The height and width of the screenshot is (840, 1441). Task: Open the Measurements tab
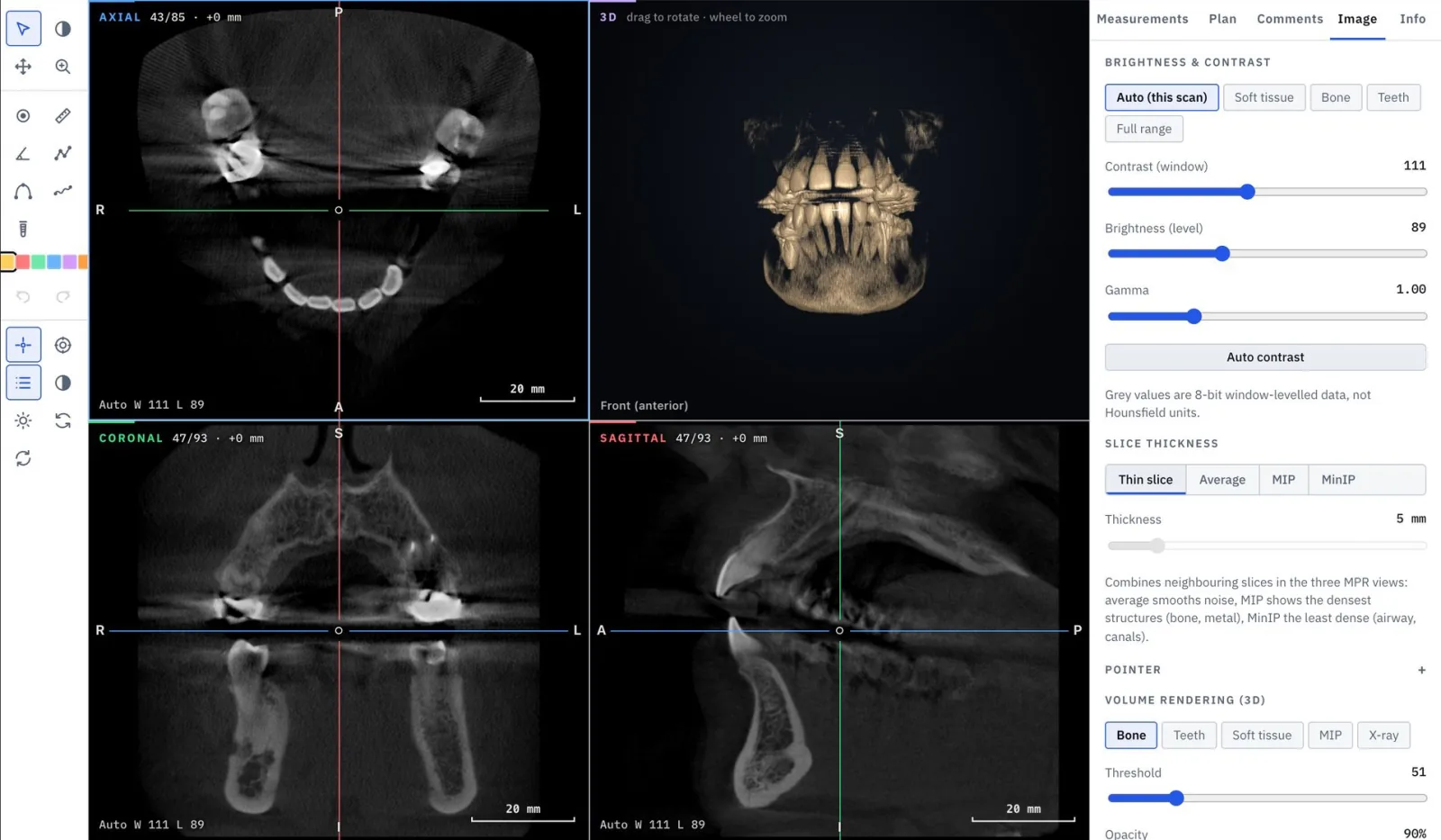click(x=1142, y=19)
